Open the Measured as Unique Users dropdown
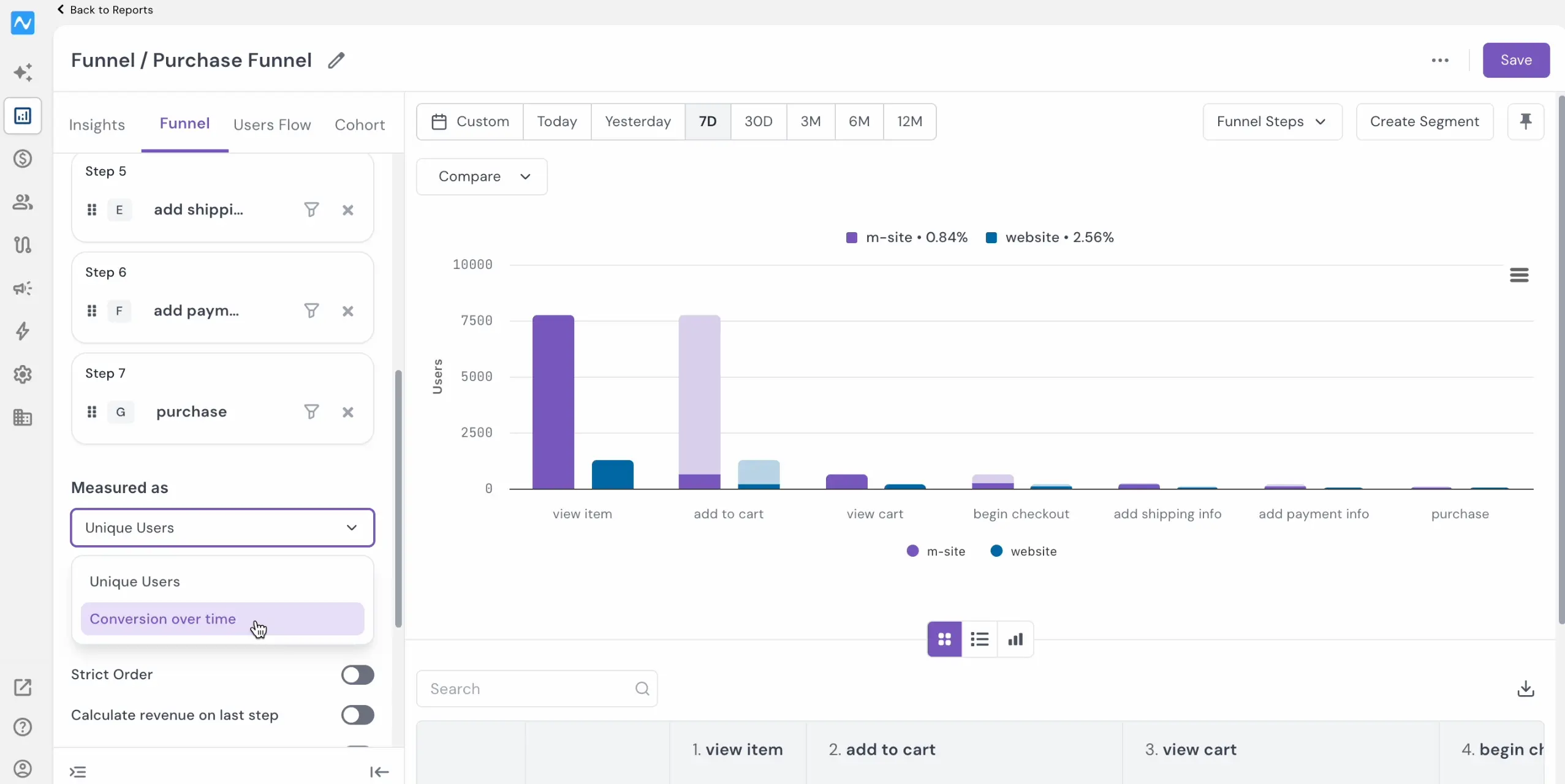 tap(222, 527)
